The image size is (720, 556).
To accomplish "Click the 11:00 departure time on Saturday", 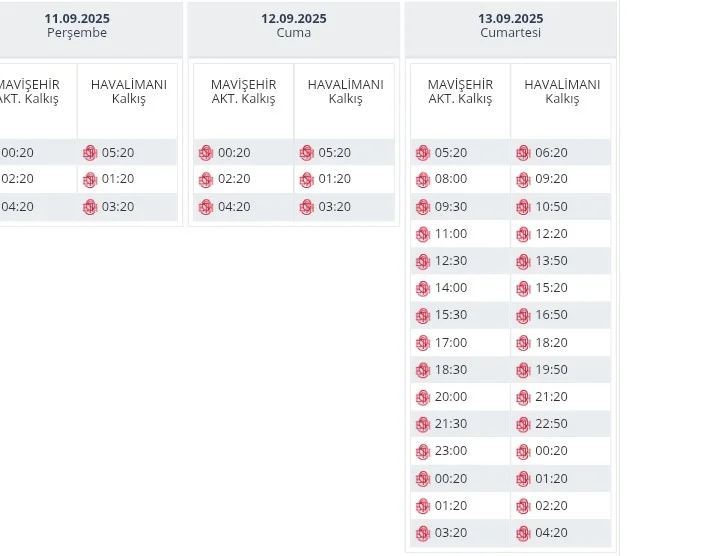I will point(451,234).
